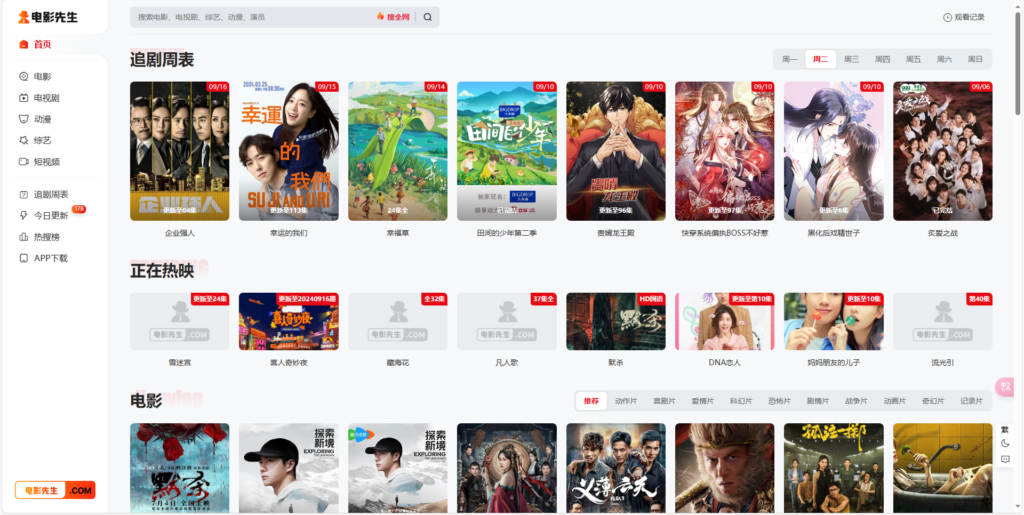The width and height of the screenshot is (1024, 515).
Task: Select the 周三 schedule tab
Action: point(852,59)
